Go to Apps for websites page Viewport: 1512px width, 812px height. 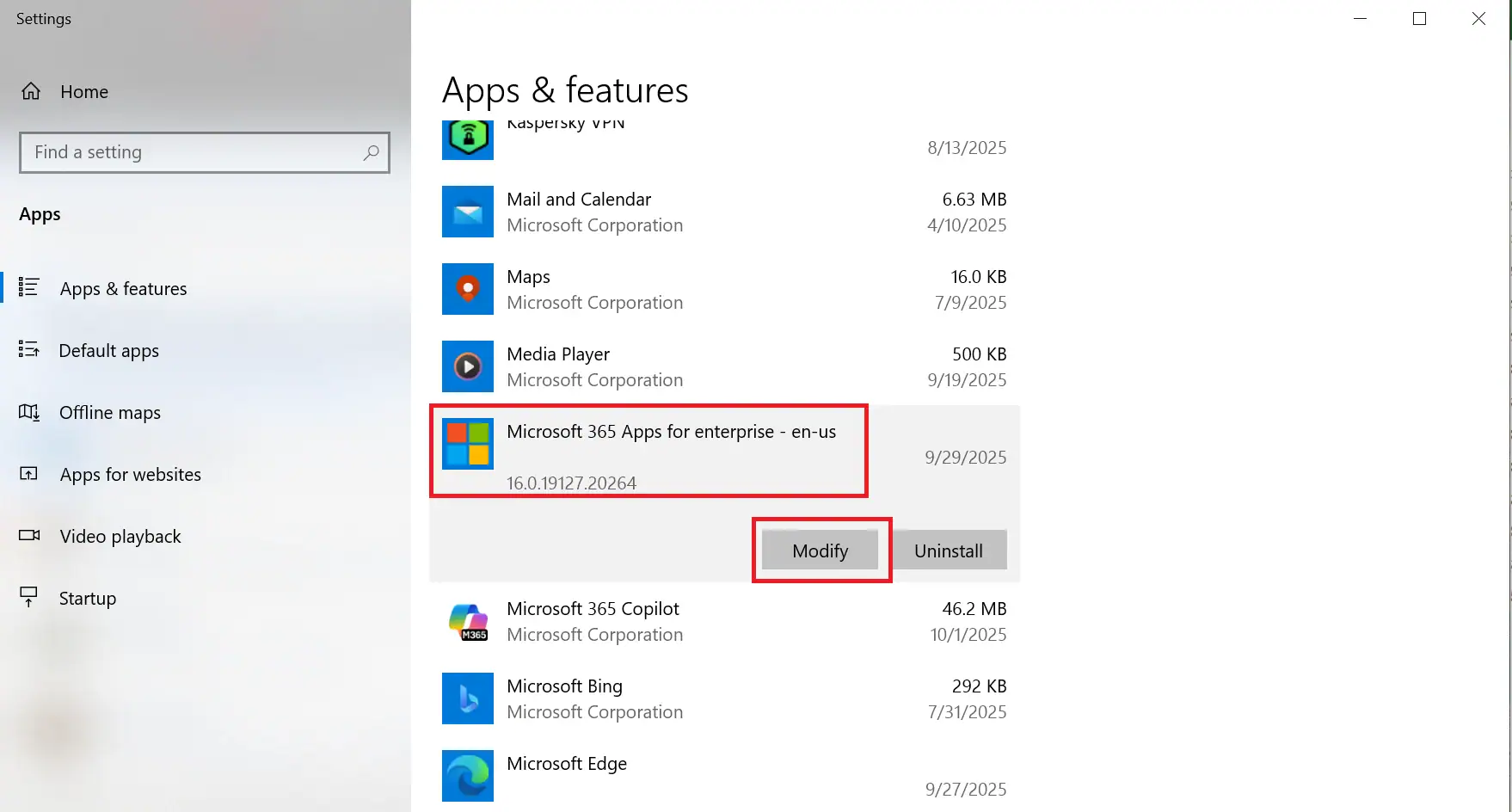point(130,475)
